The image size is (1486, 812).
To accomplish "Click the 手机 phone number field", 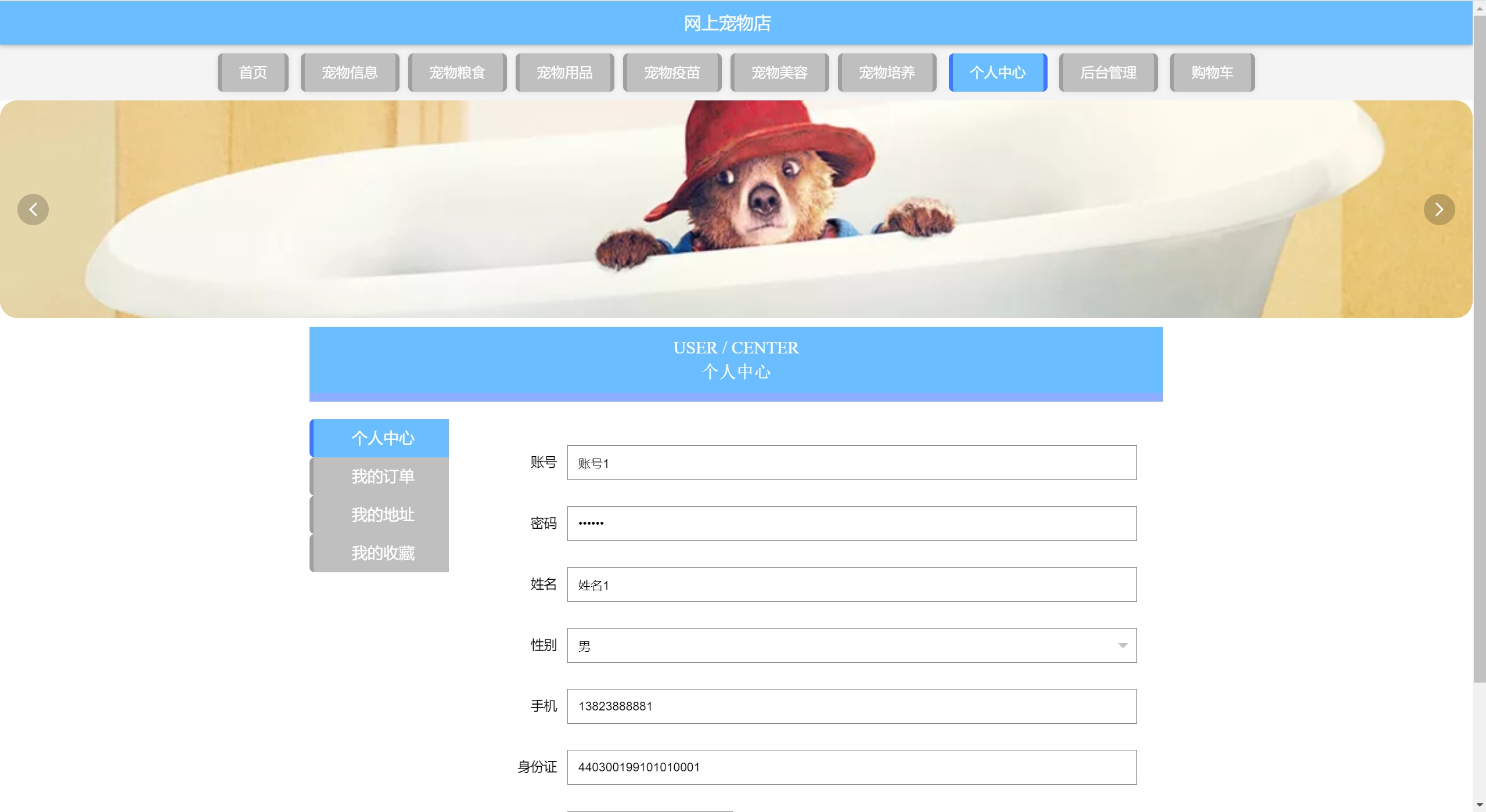I will [851, 706].
